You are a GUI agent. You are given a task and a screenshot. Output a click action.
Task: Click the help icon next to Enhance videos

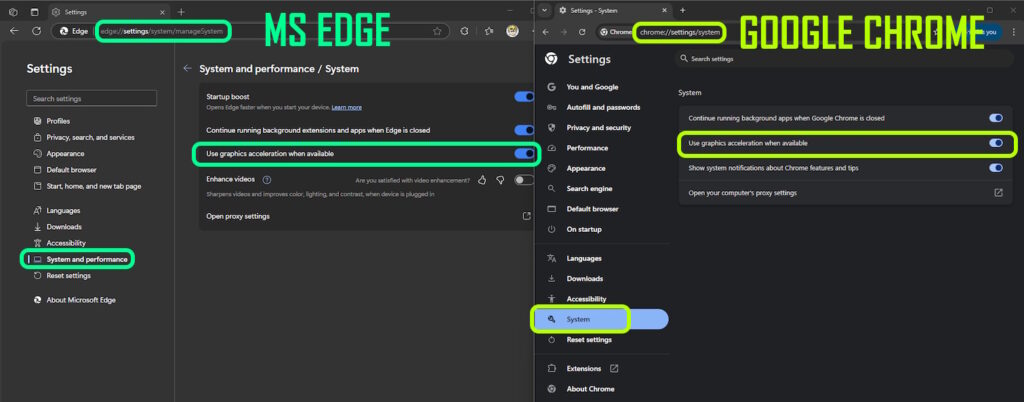tap(267, 179)
